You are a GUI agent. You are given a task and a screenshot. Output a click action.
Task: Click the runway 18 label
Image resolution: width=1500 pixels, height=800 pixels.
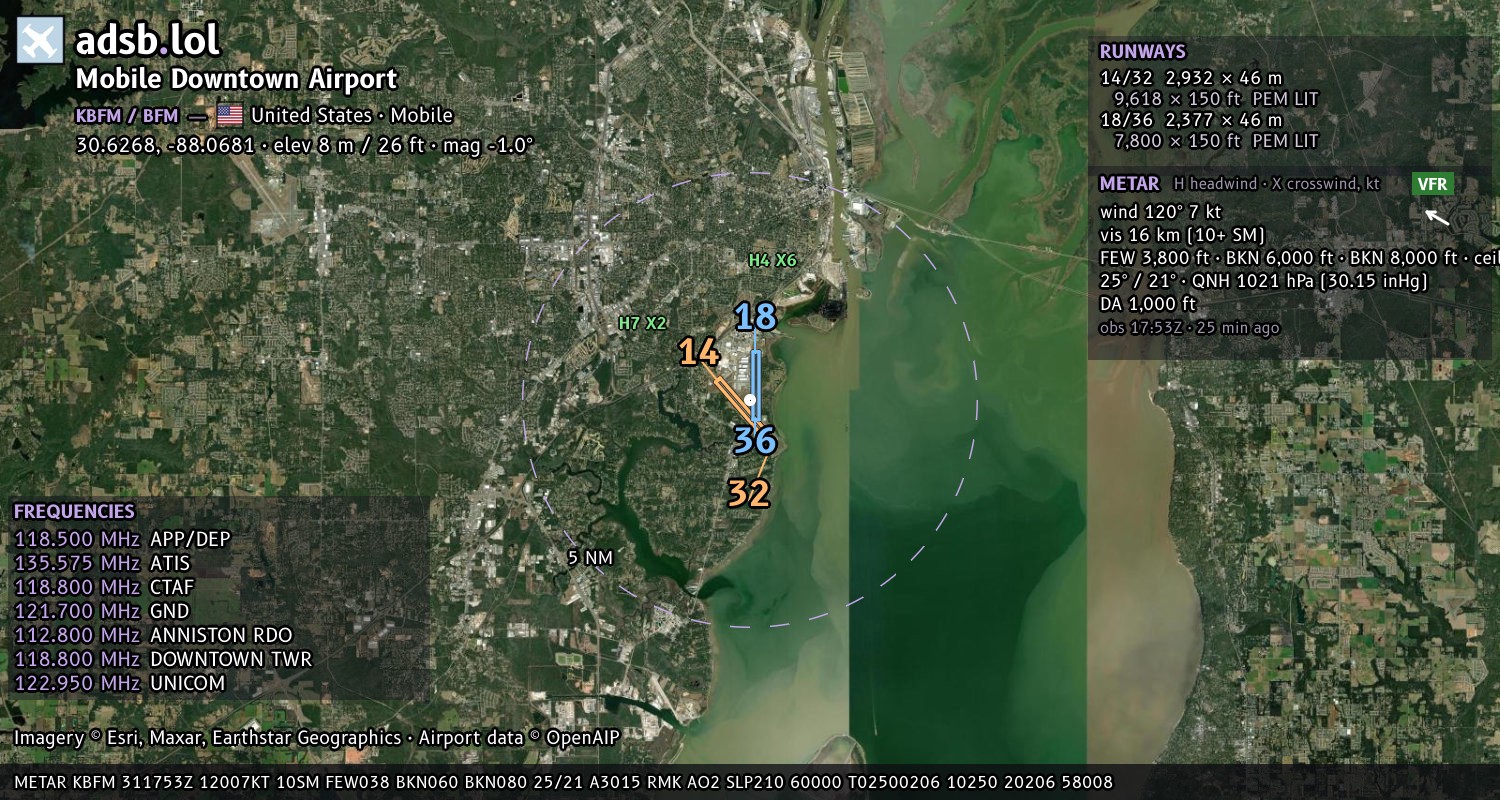755,317
